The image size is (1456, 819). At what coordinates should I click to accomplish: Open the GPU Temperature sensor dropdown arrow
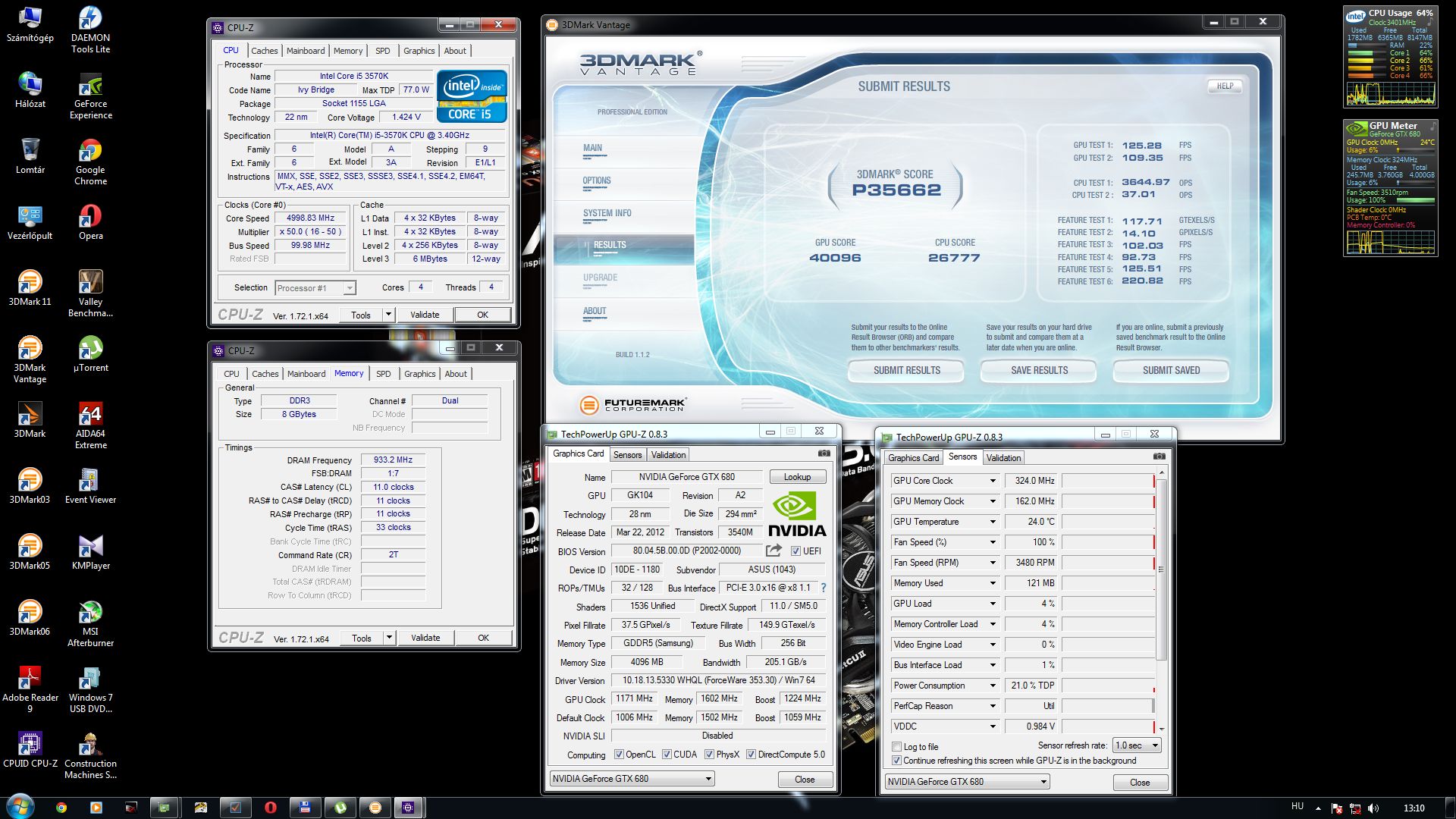click(992, 522)
